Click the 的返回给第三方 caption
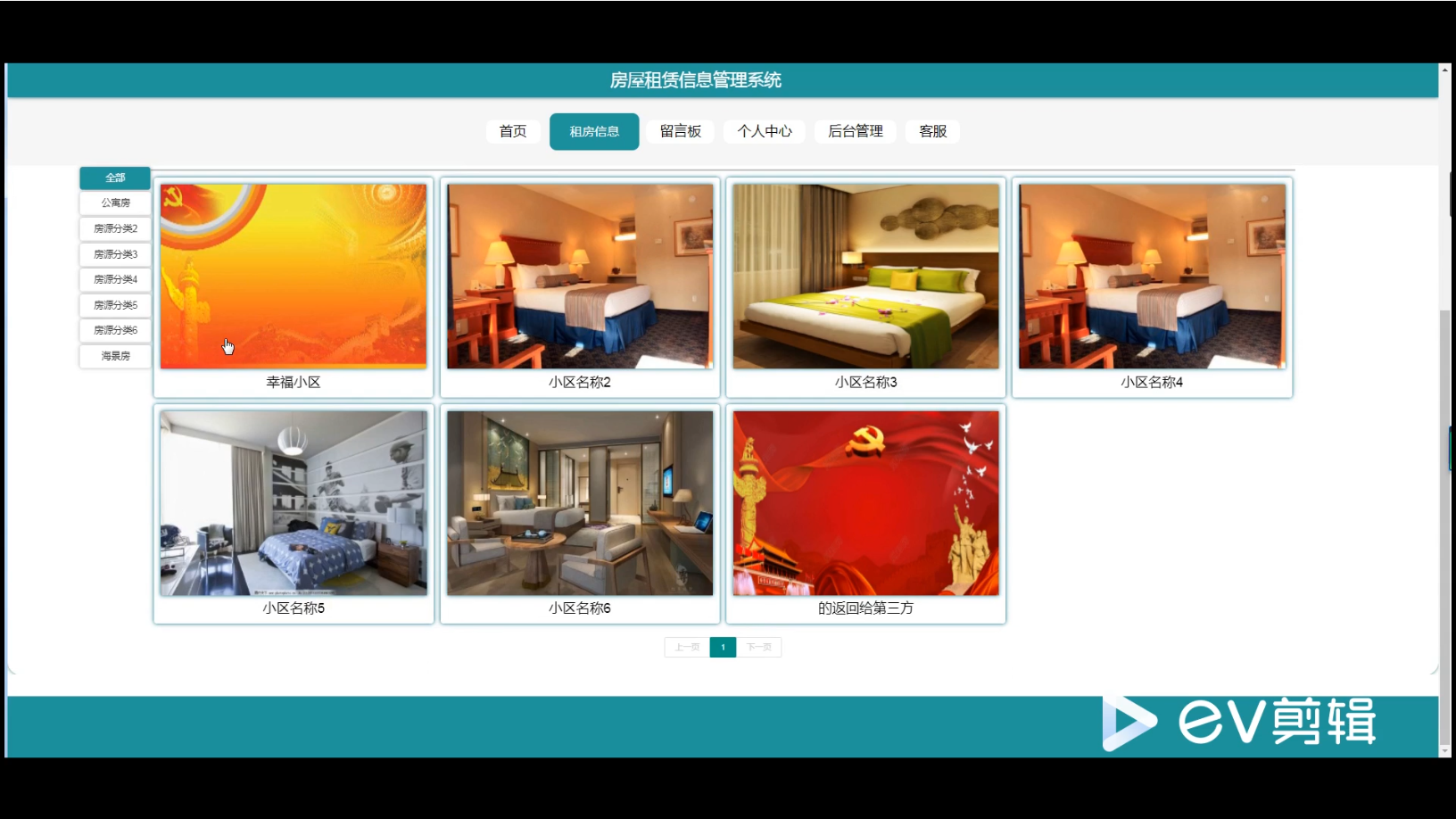 (866, 608)
